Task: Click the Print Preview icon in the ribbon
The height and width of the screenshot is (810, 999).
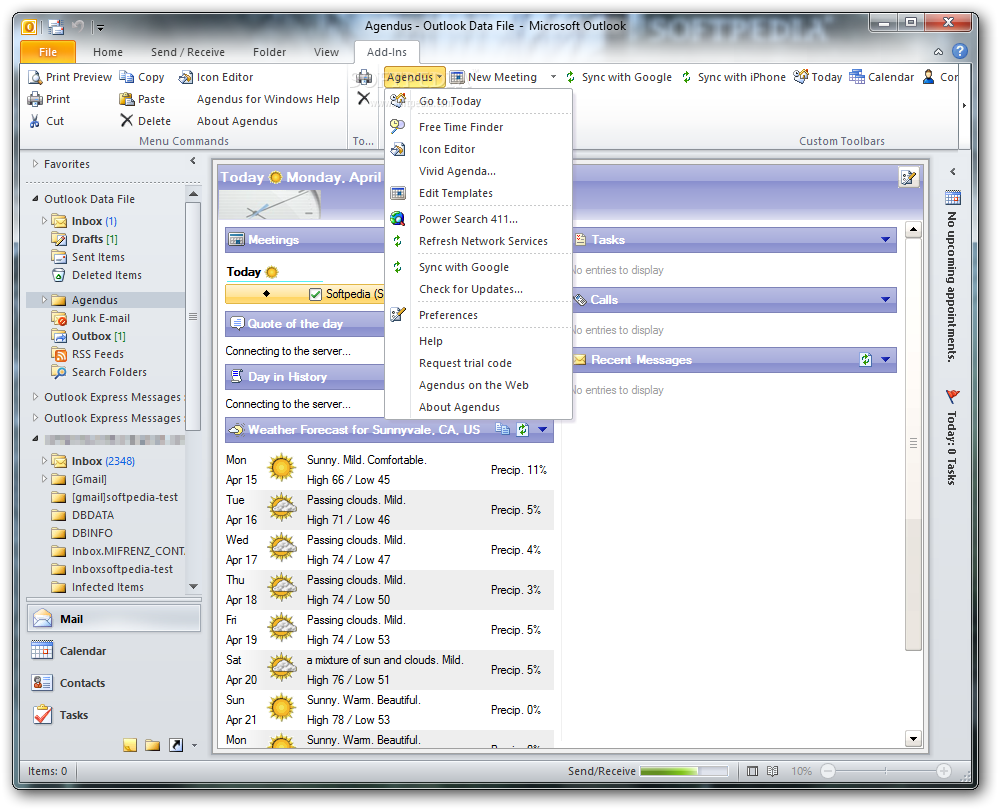Action: pyautogui.click(x=34, y=77)
